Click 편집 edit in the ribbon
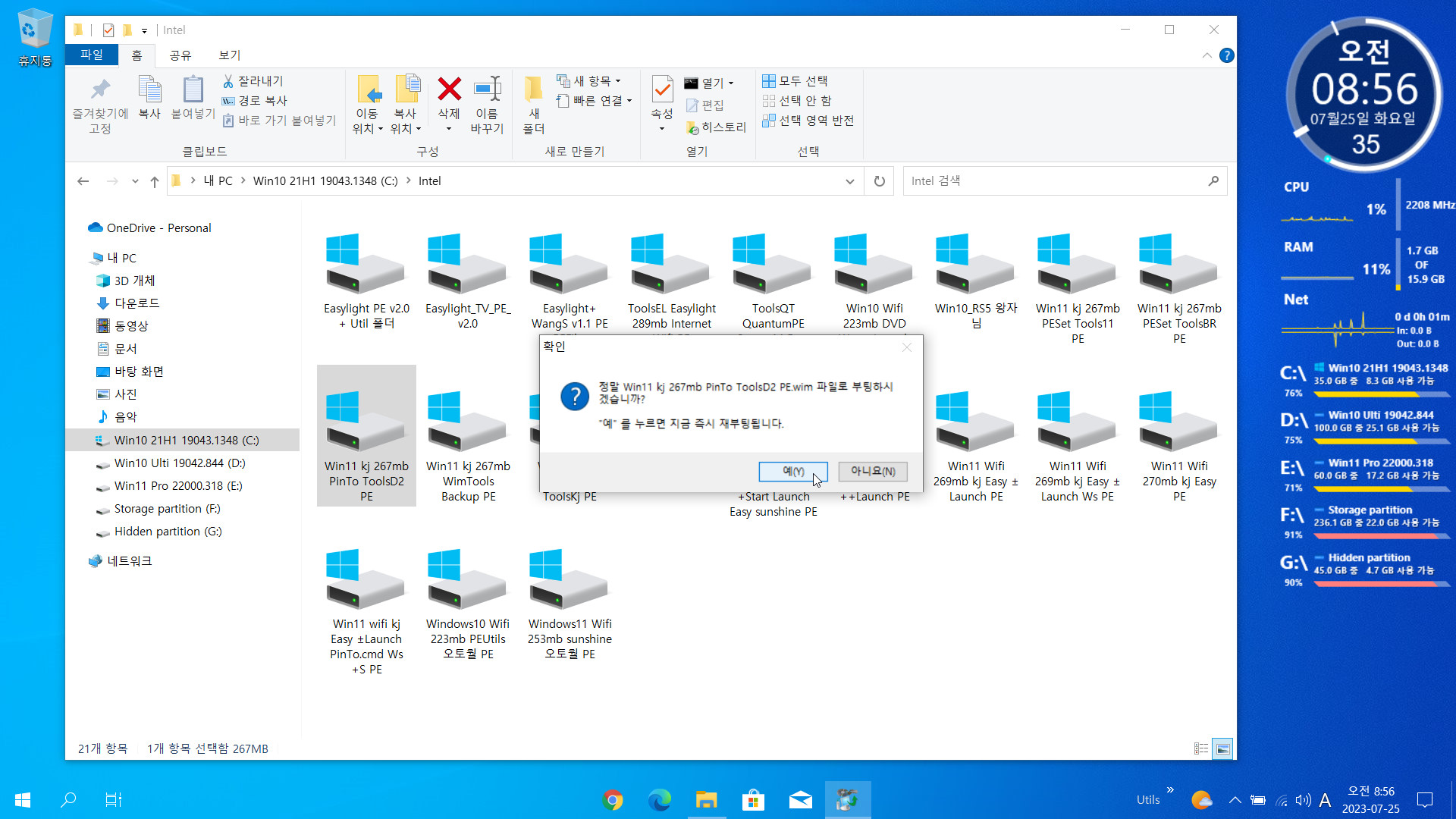The image size is (1456, 819). (704, 105)
